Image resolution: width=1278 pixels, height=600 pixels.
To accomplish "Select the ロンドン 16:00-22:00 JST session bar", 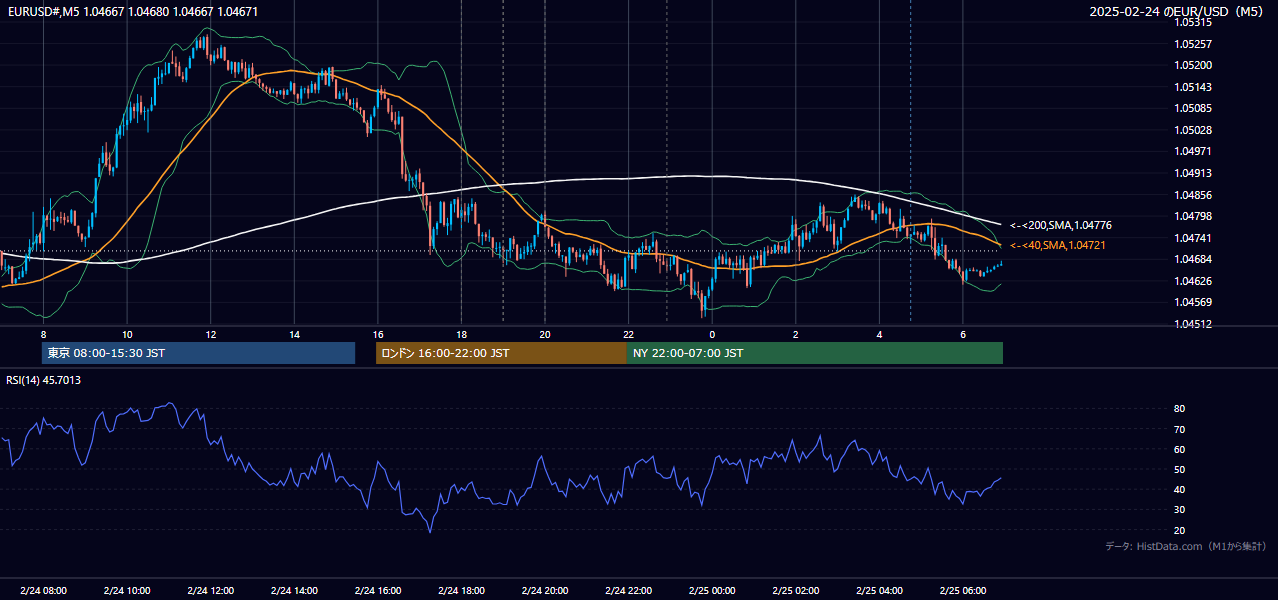I will (501, 353).
